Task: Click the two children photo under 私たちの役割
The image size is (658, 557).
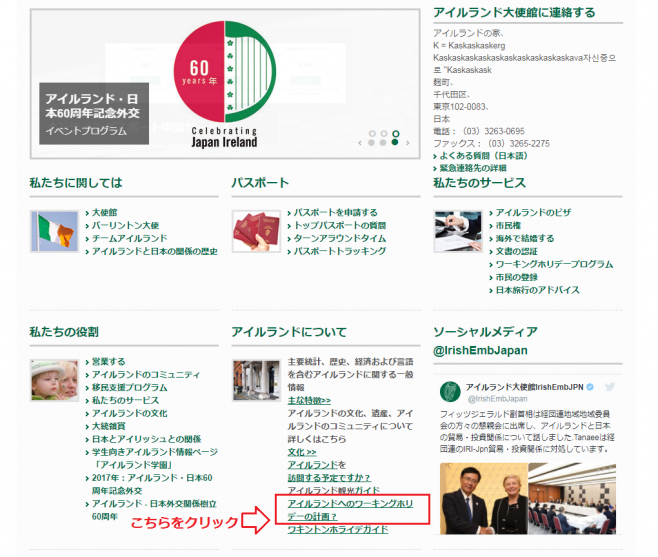Action: [54, 379]
